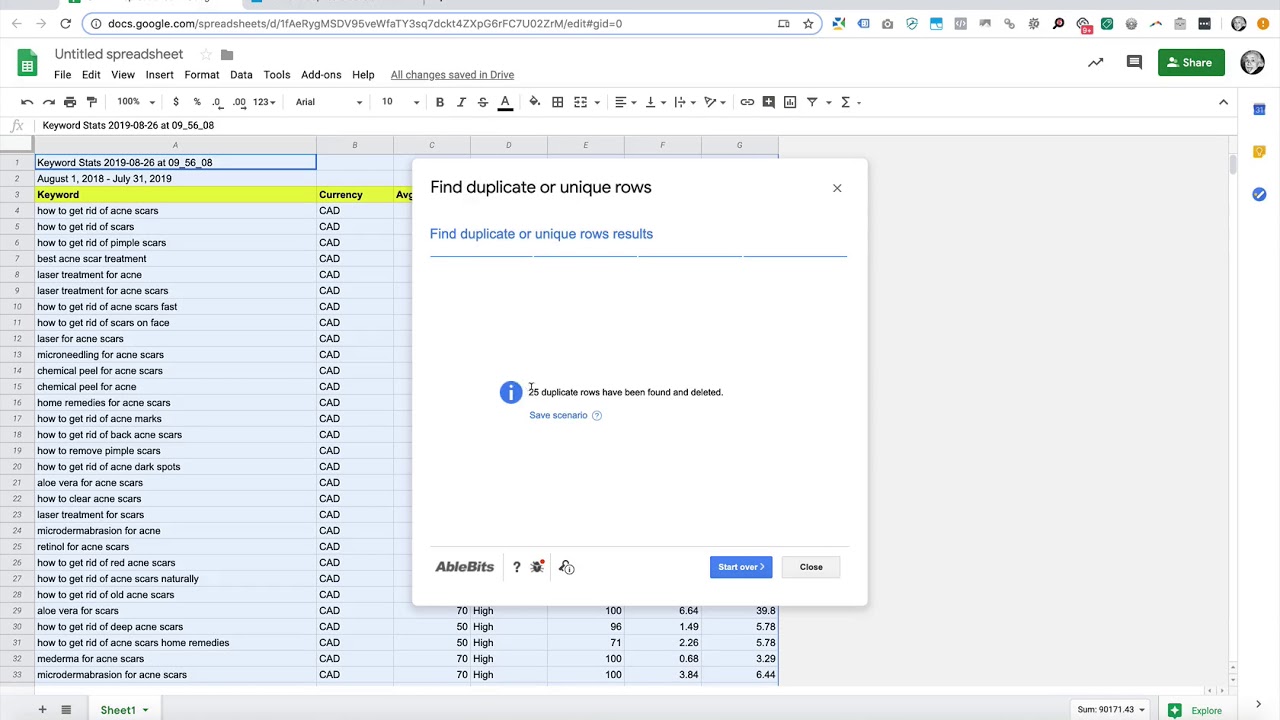Viewport: 1280px width, 720px height.
Task: Click Save scenario help tooltip icon
Action: [597, 415]
